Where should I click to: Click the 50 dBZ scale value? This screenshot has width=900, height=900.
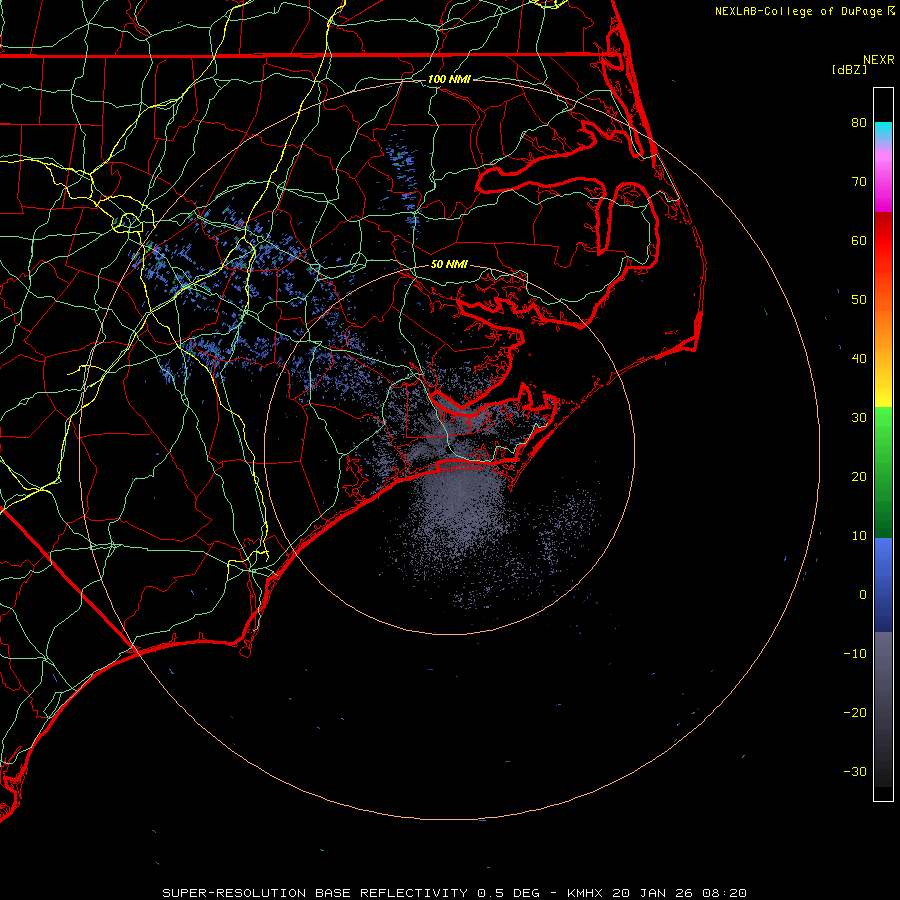(859, 300)
